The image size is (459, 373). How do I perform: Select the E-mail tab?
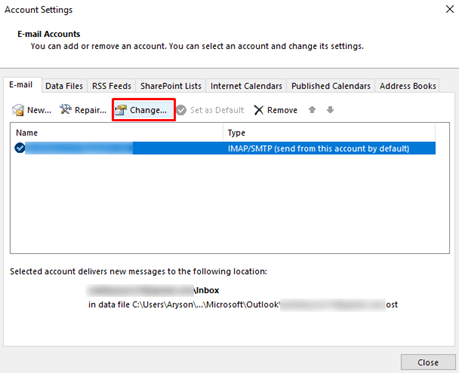click(x=21, y=85)
